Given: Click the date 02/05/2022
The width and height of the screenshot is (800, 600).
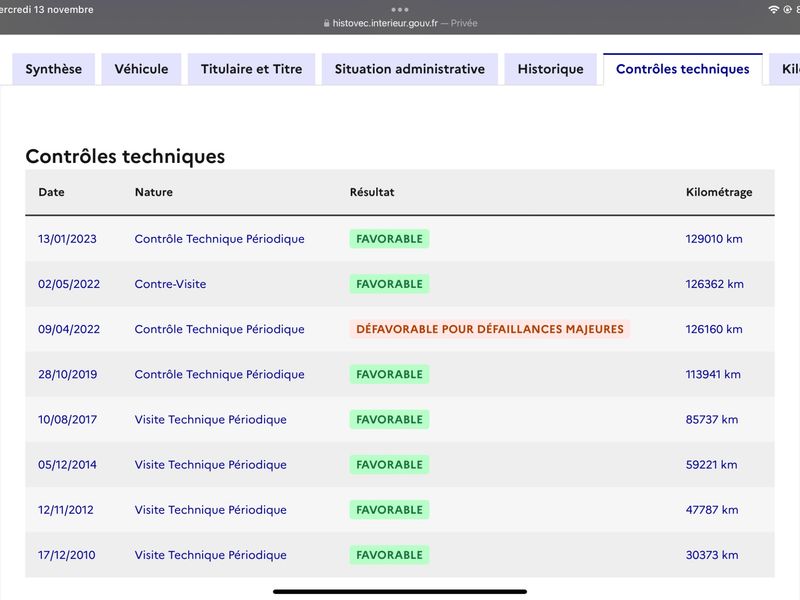Looking at the screenshot, I should pyautogui.click(x=69, y=284).
